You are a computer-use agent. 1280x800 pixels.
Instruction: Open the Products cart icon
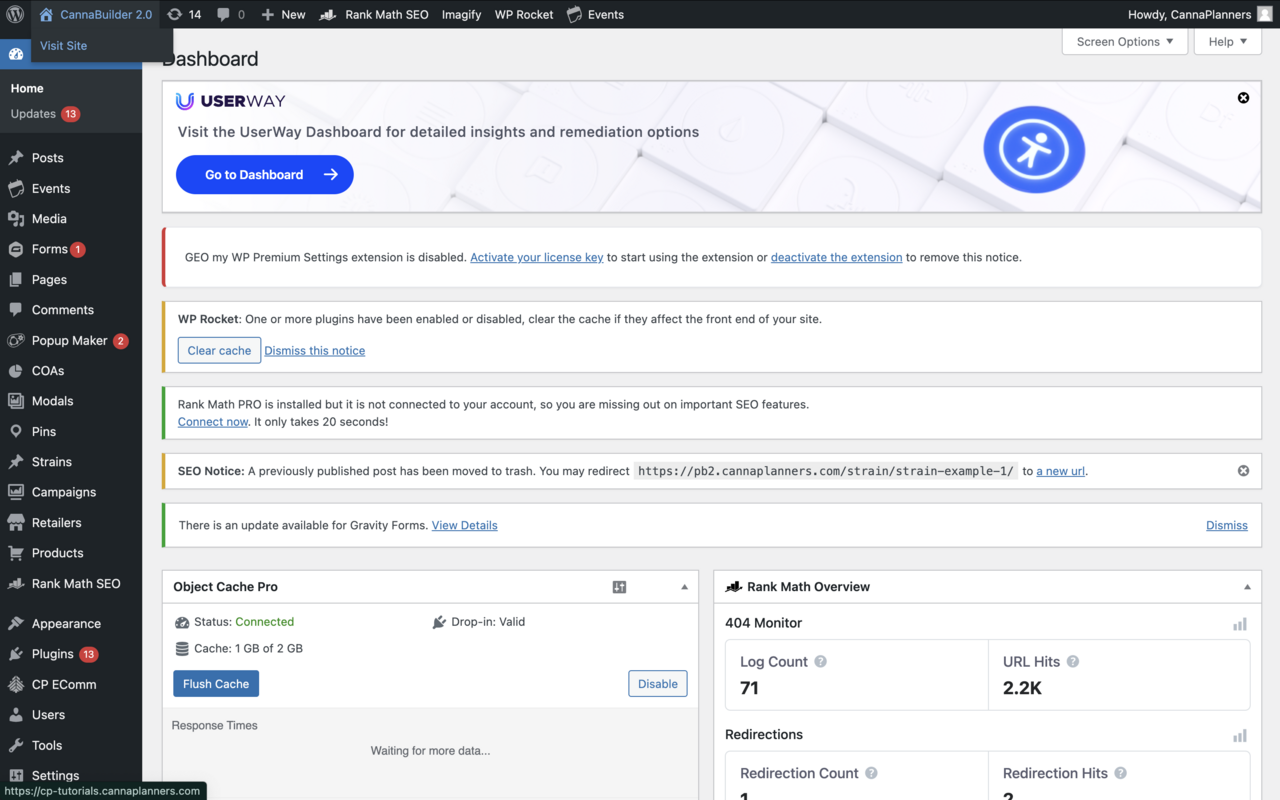pyautogui.click(x=15, y=553)
